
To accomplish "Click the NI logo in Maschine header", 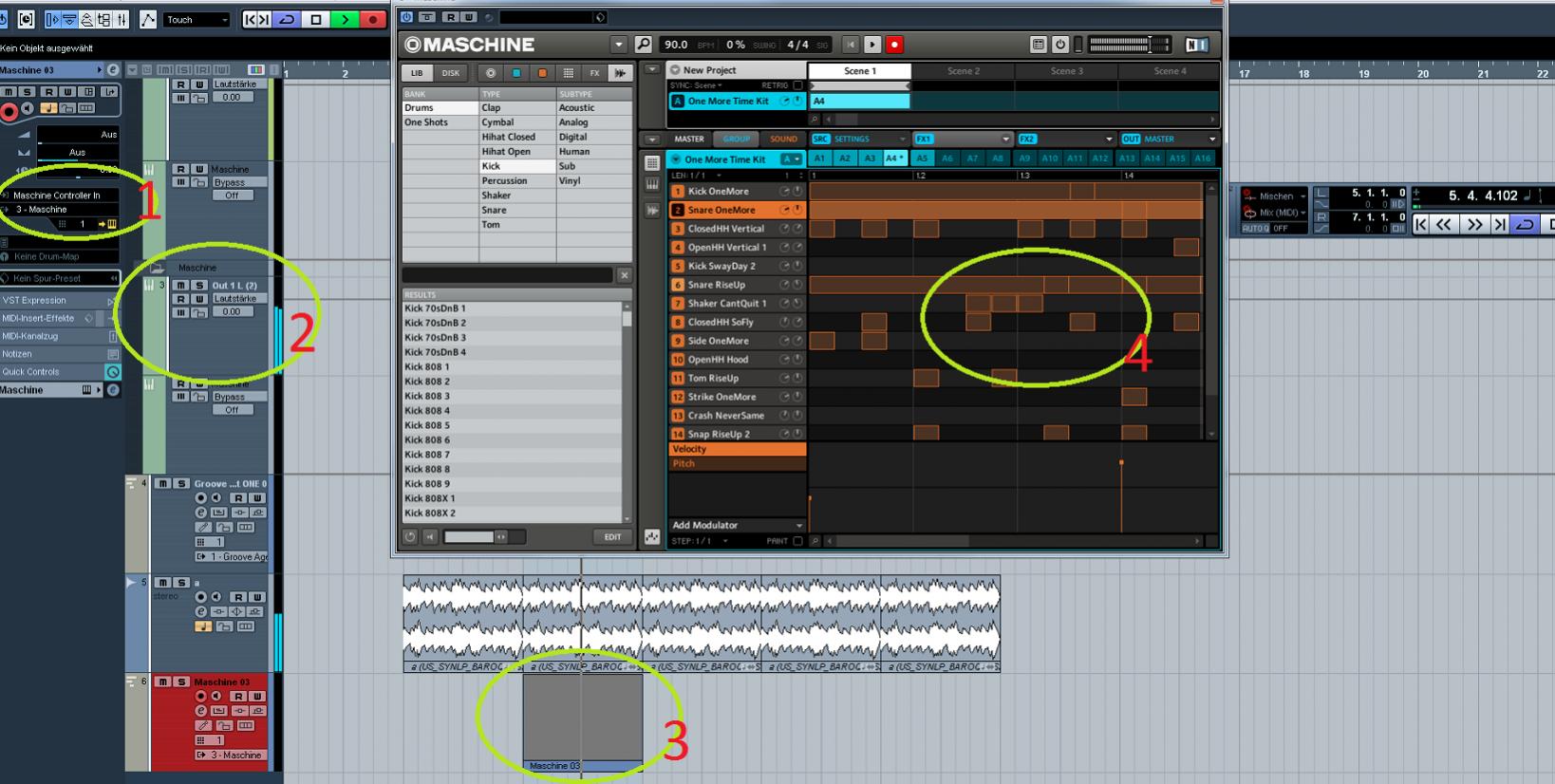I will (1197, 45).
